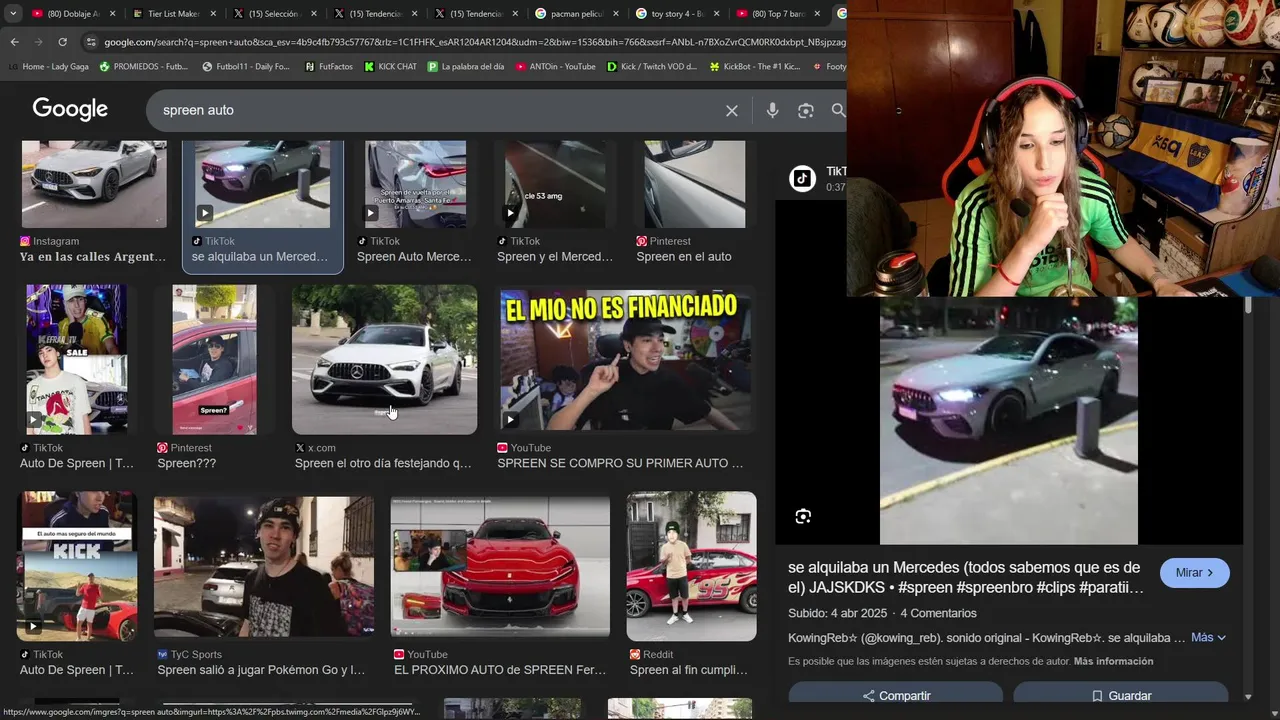
Task: Click title Spreen salió a jugar Pokémon Go
Action: coord(261,669)
